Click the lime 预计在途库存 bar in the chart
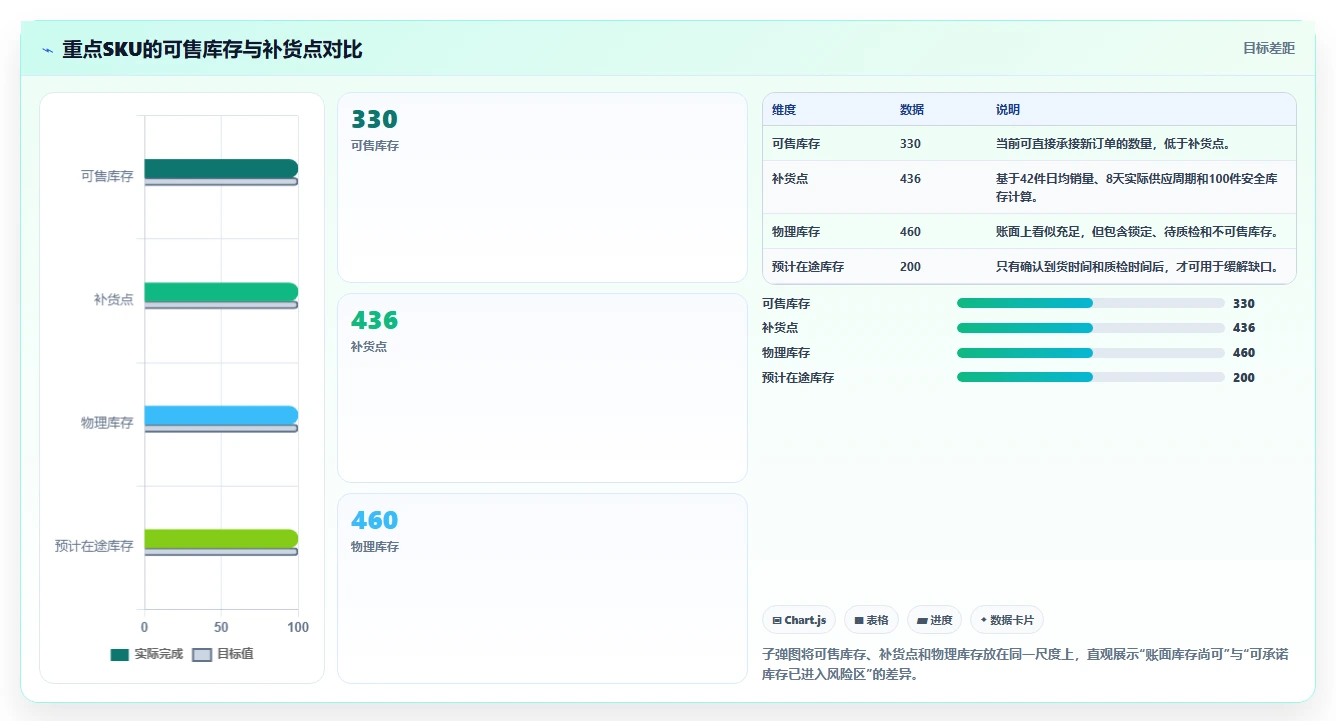This screenshot has height=721, width=1336. 221,539
